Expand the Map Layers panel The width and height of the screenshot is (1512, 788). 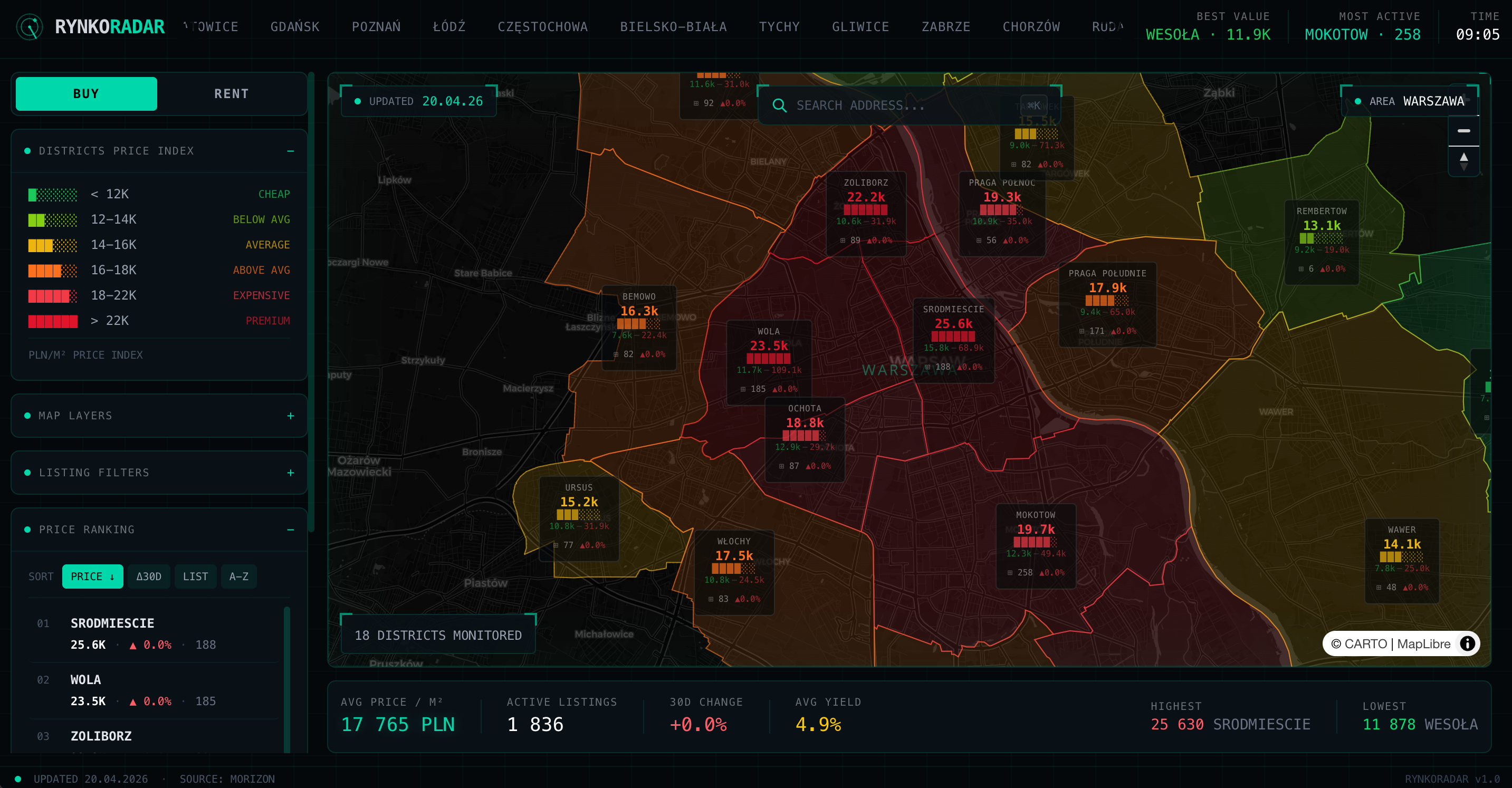coord(290,416)
